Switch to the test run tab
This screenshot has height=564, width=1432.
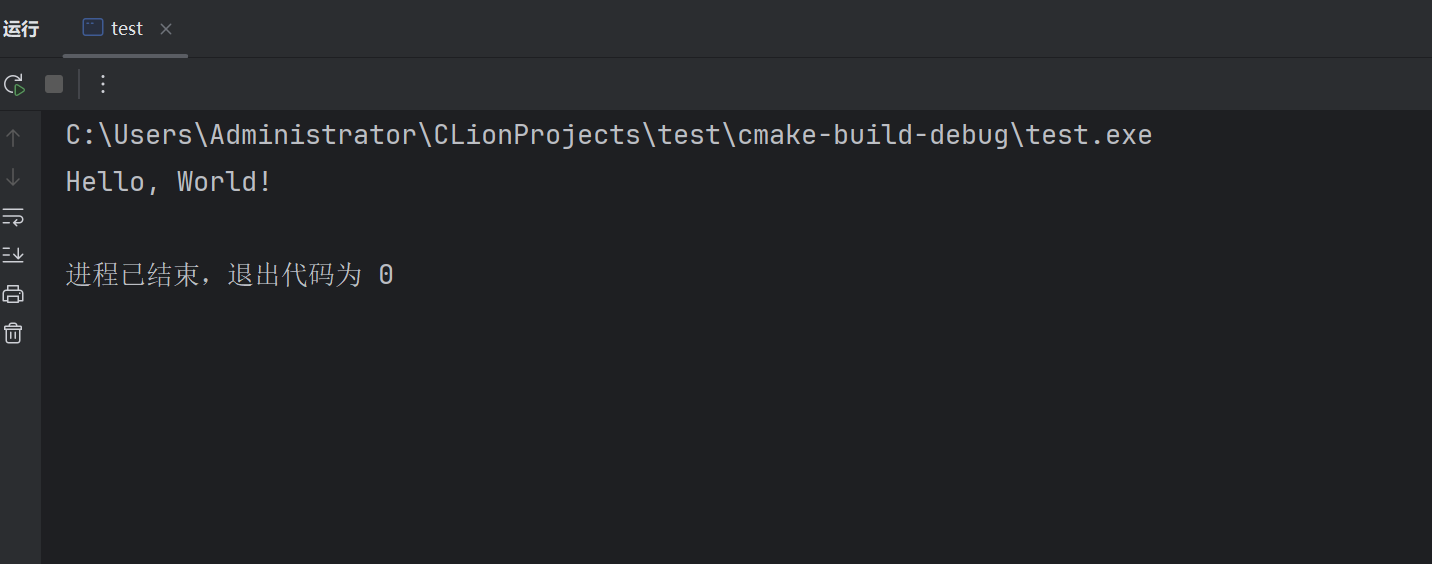127,29
